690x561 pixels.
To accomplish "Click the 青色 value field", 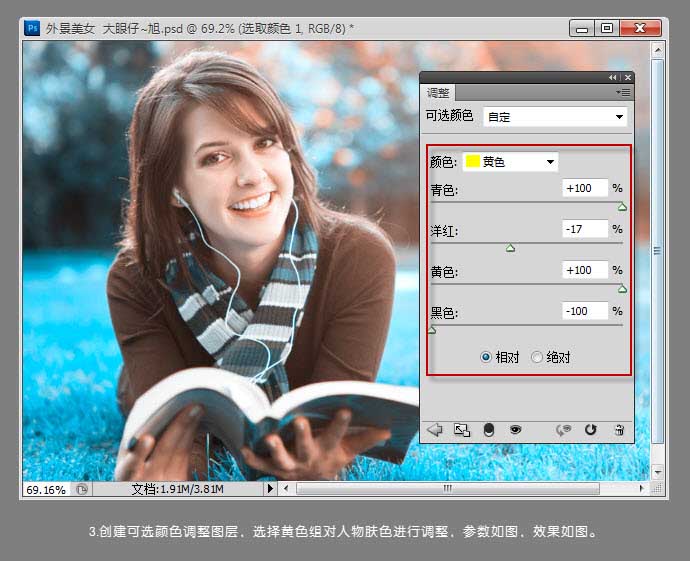I will point(585,188).
